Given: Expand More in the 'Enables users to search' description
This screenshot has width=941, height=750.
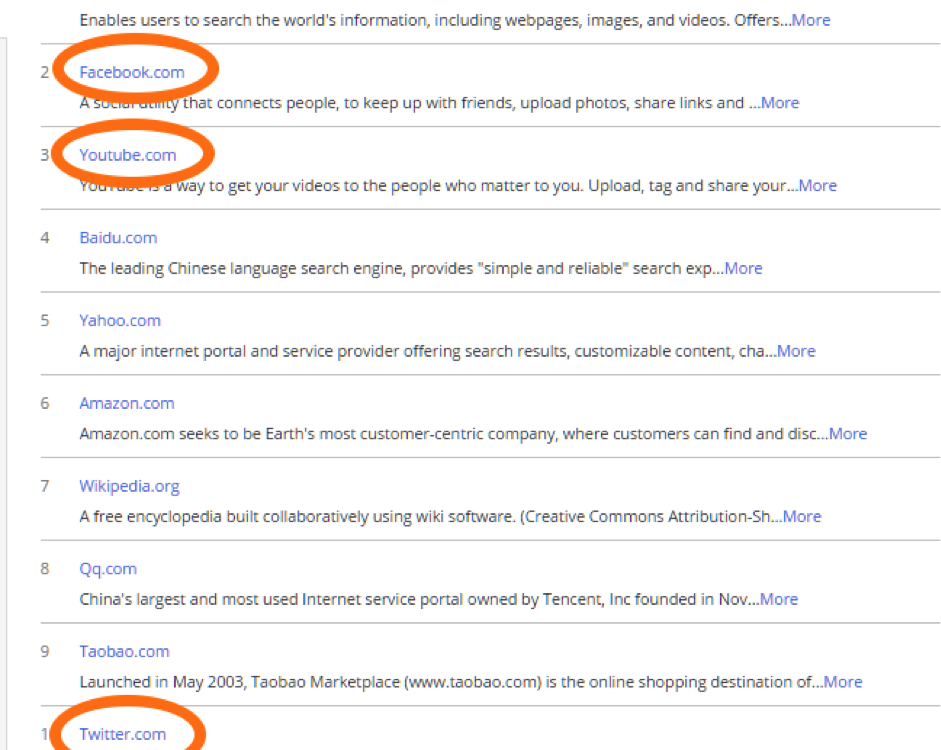Looking at the screenshot, I should click(x=811, y=20).
